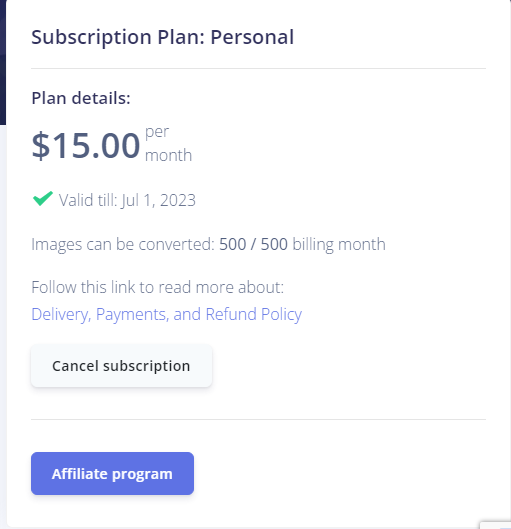Select the $15.00 price amount
Viewport: 511px width, 529px height.
point(86,146)
